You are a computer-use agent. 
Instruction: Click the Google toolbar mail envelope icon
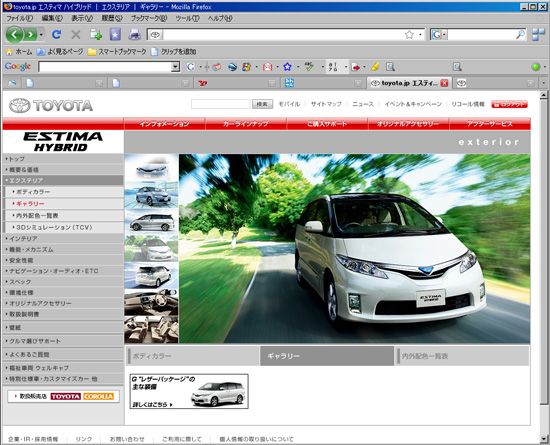click(267, 67)
